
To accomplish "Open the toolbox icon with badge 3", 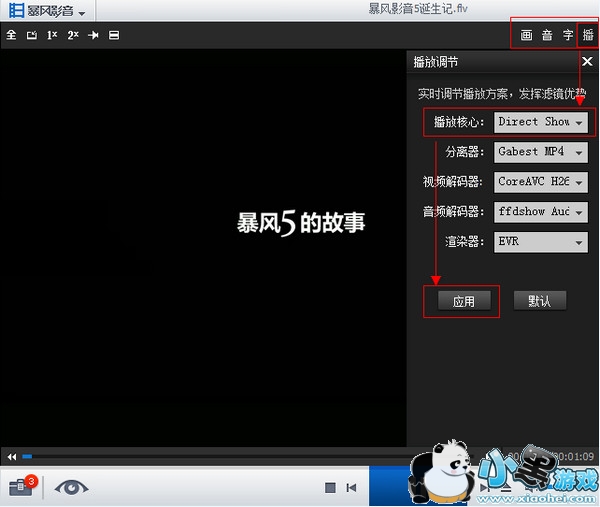I will [x=22, y=486].
